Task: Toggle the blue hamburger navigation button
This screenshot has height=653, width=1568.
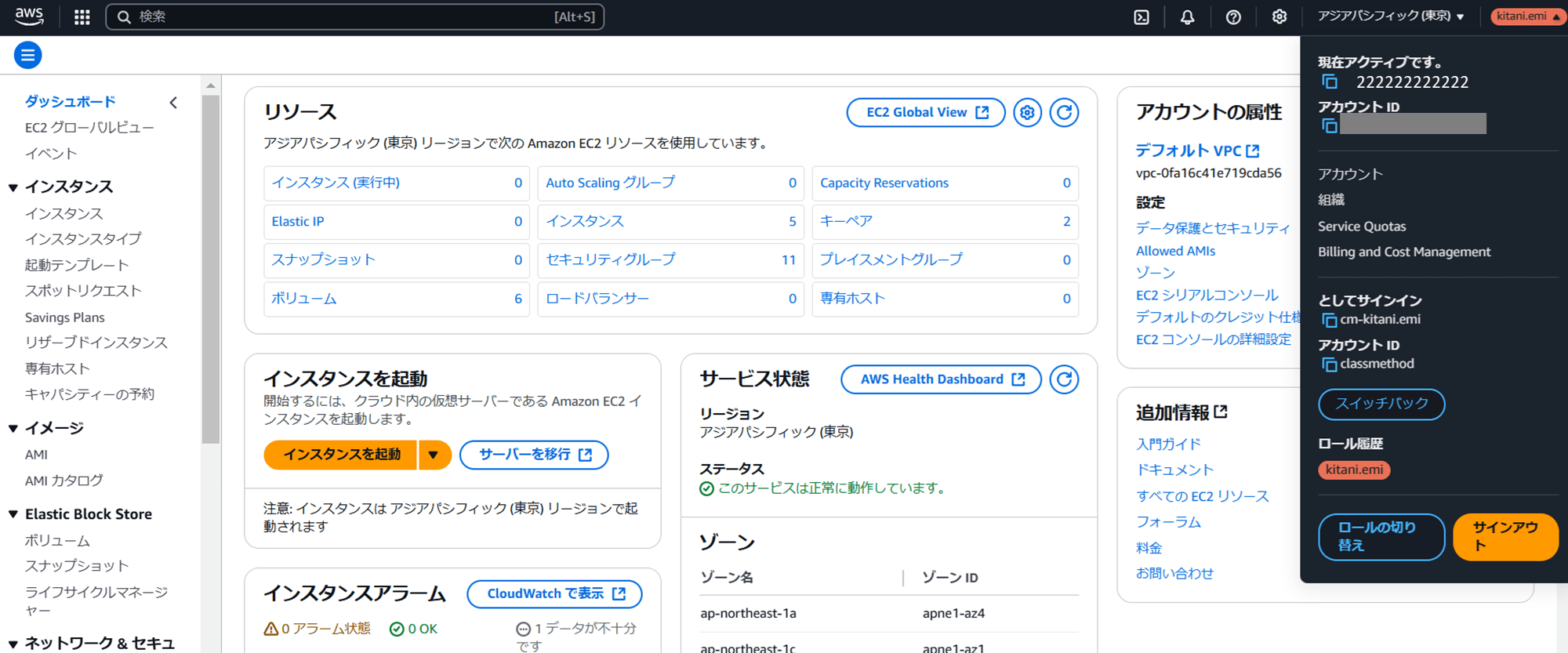Action: [x=27, y=55]
